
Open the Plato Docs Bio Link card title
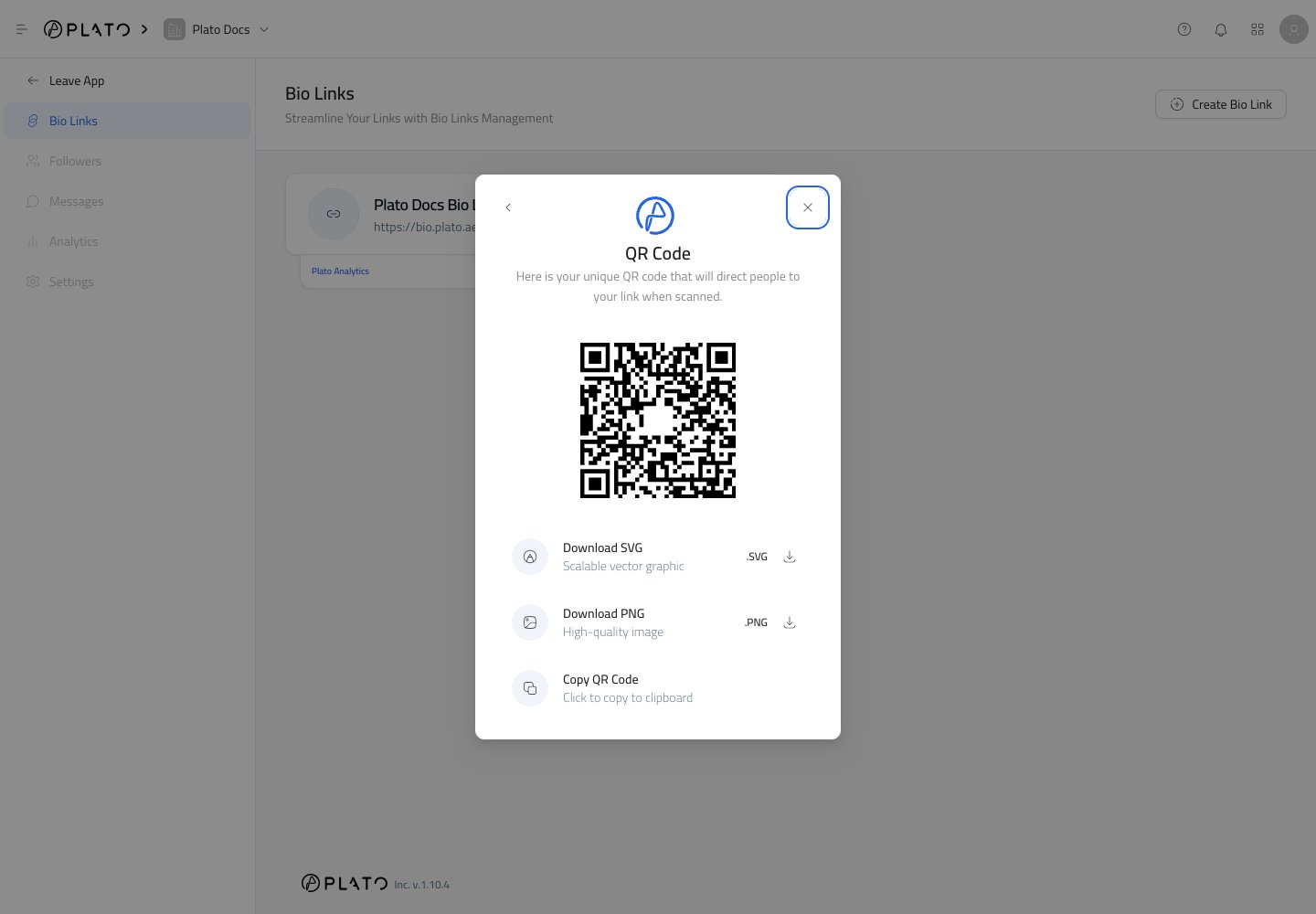[424, 205]
